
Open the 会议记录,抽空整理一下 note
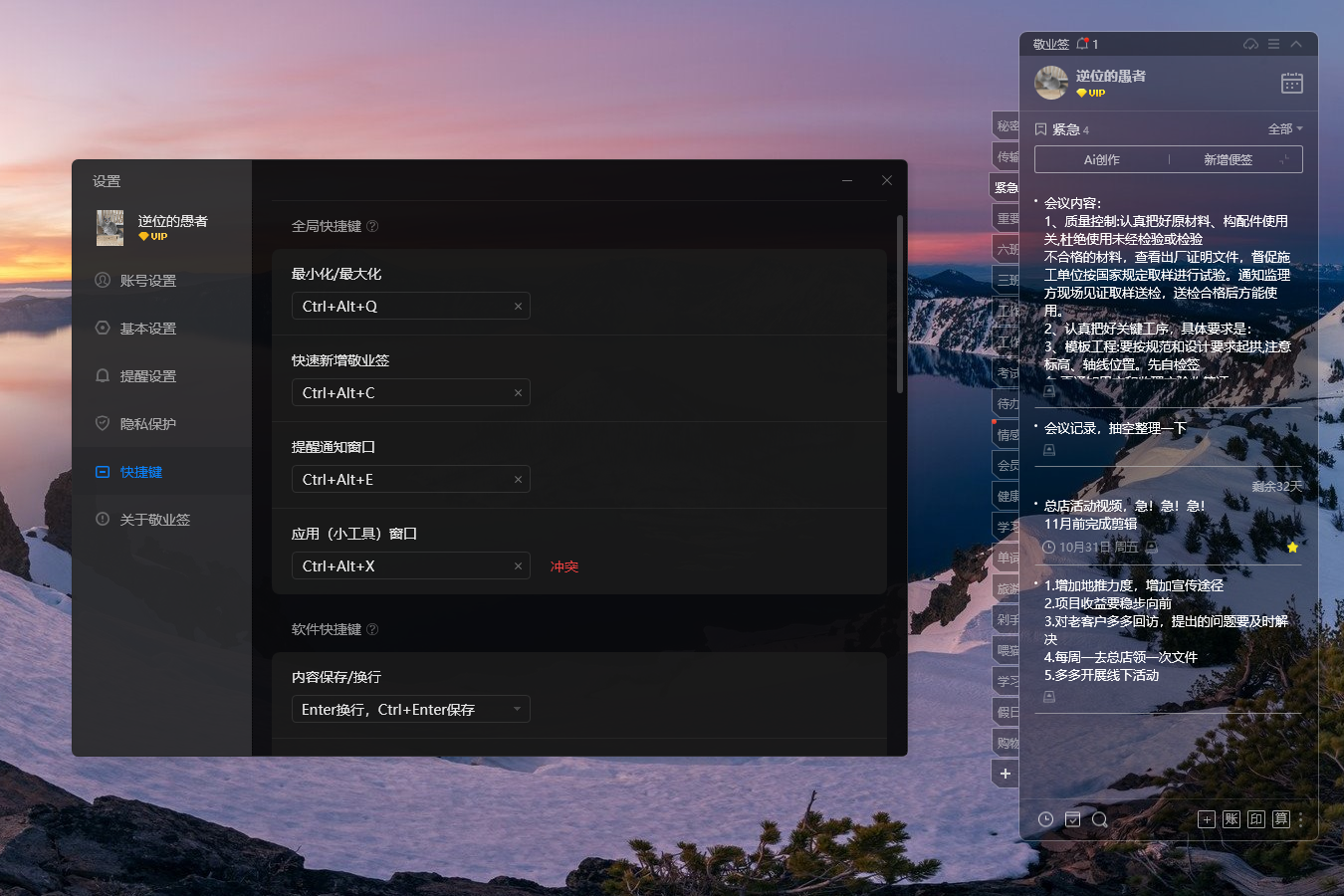point(1115,428)
